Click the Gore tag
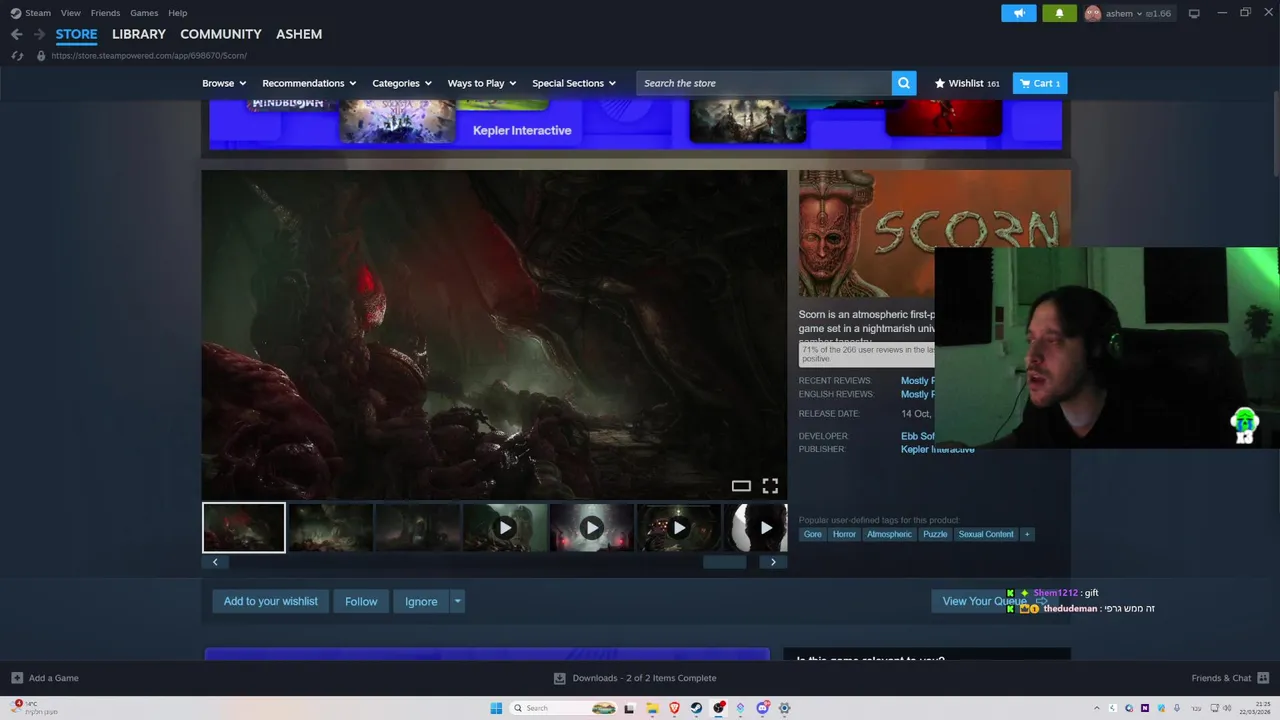The width and height of the screenshot is (1280, 720). click(813, 534)
